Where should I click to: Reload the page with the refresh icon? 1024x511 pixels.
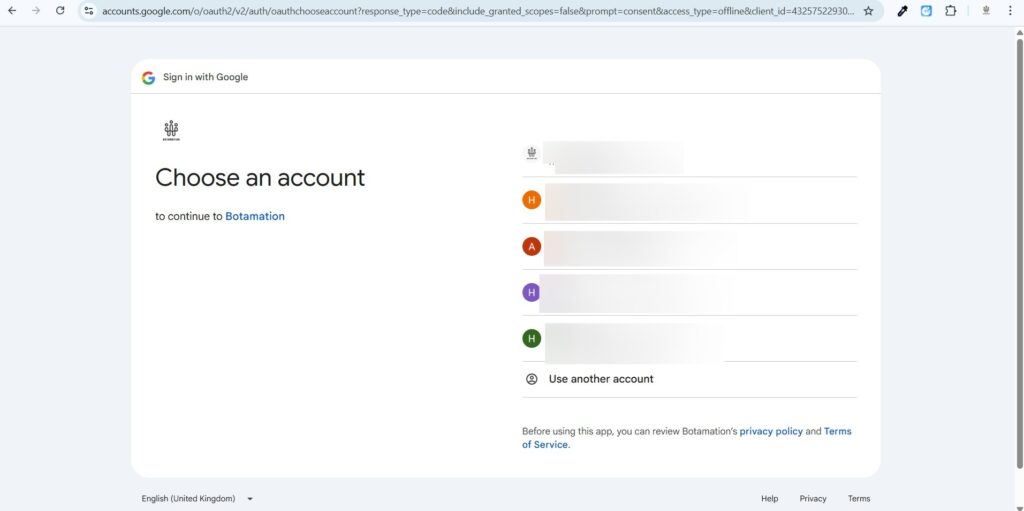(x=60, y=10)
